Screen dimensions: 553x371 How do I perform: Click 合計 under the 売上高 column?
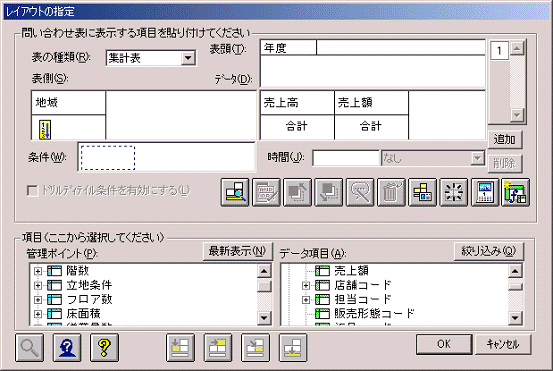[x=297, y=126]
